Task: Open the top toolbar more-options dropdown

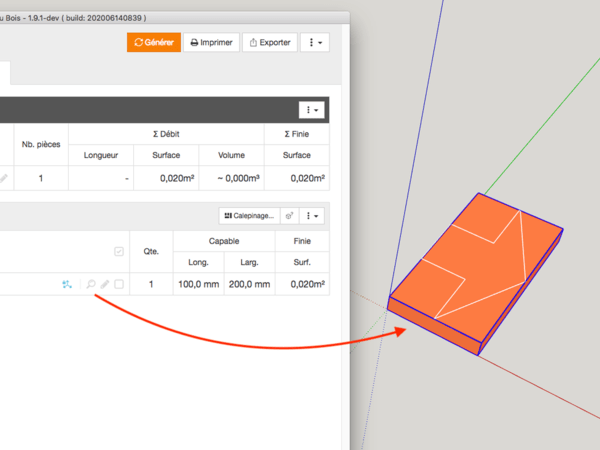Action: (315, 43)
